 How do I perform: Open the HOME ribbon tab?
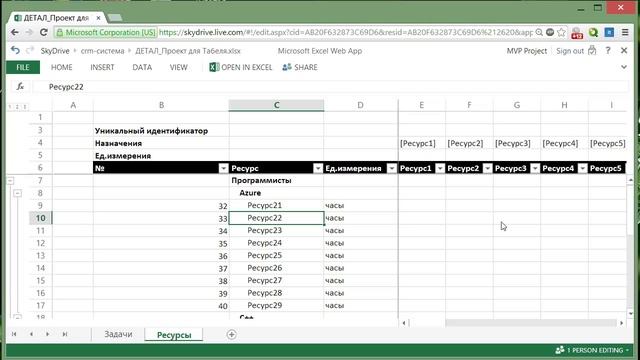pyautogui.click(x=62, y=67)
